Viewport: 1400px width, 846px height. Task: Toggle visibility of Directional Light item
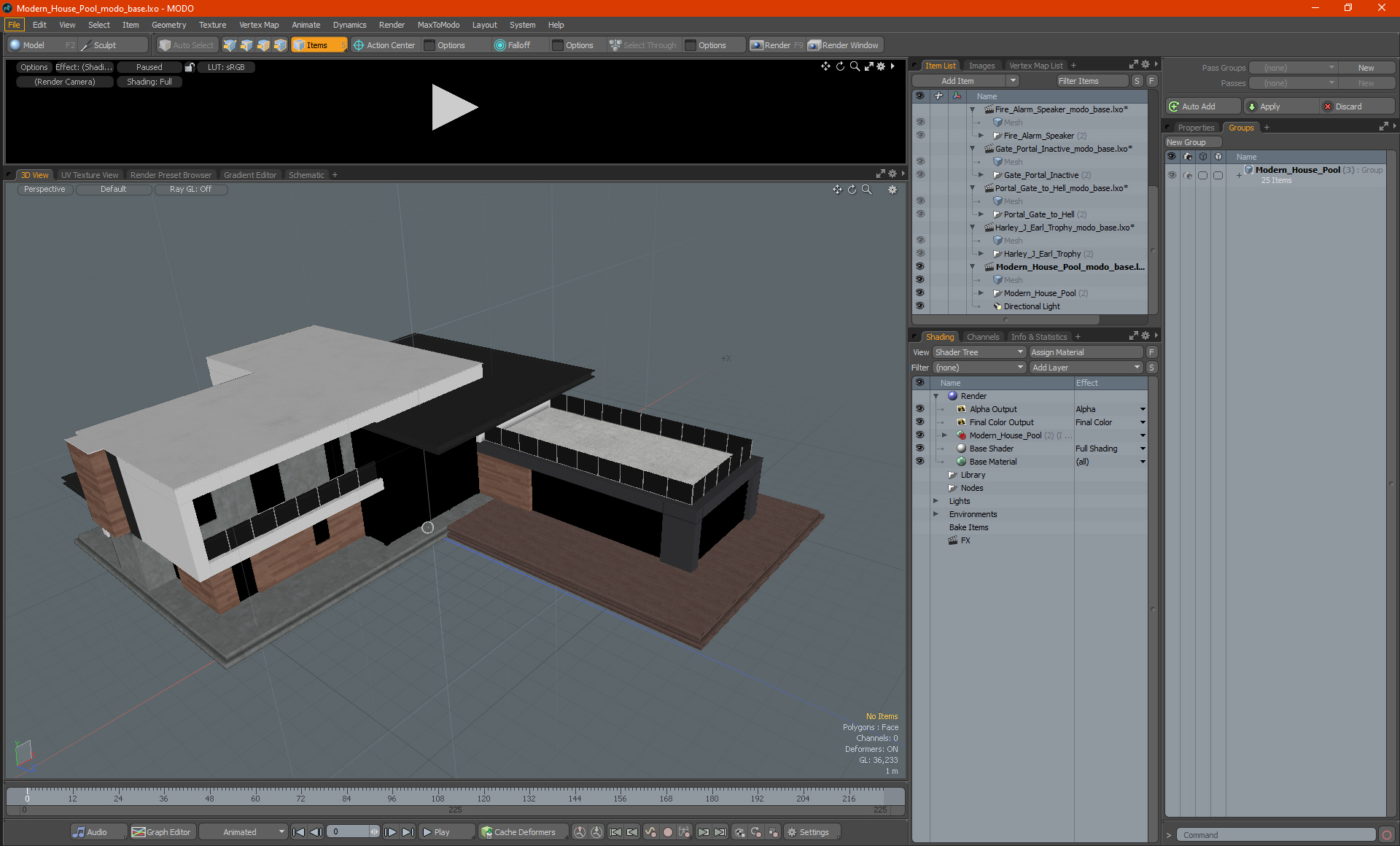pyautogui.click(x=920, y=306)
